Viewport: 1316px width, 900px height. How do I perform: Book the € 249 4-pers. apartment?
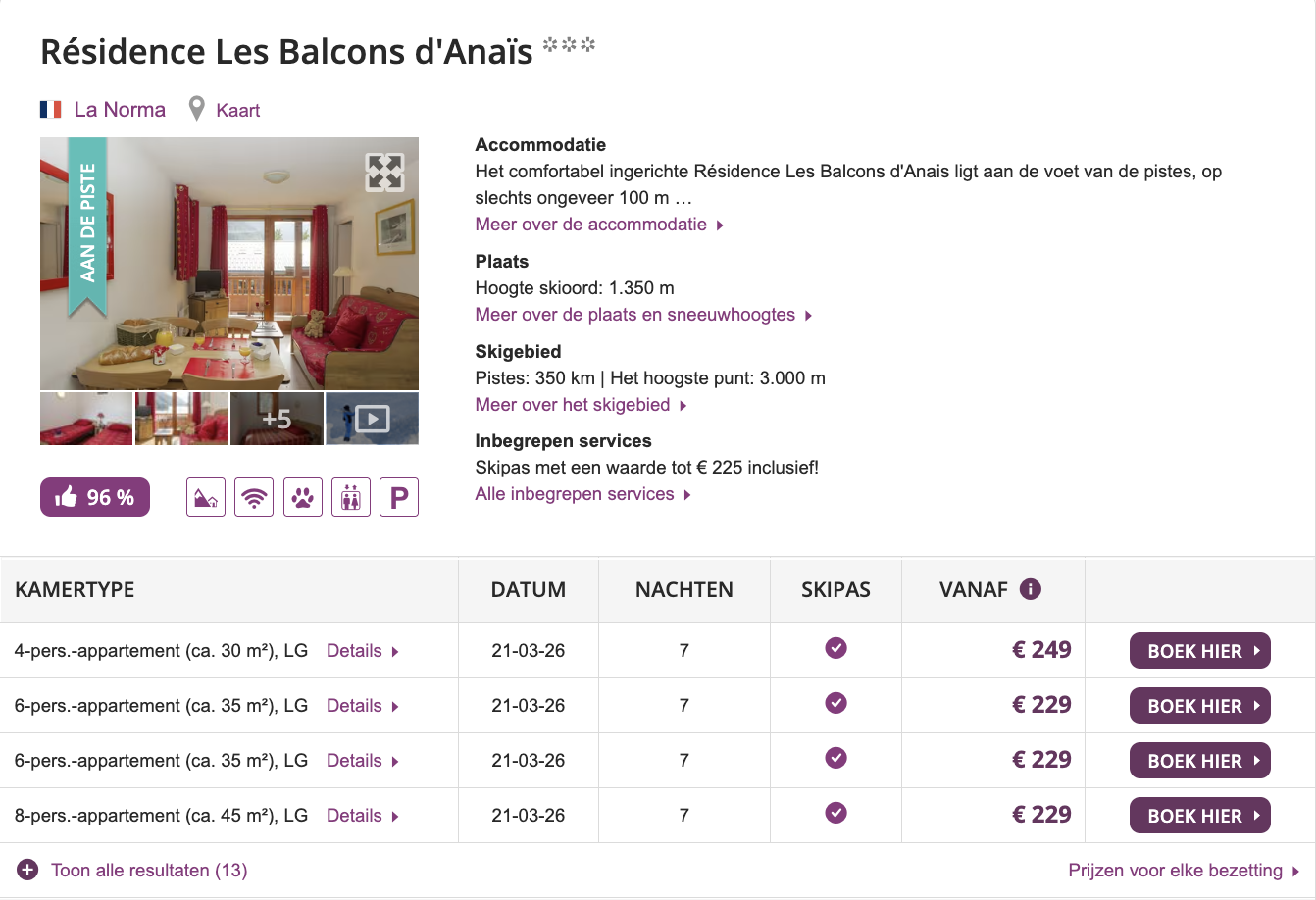tap(1199, 651)
